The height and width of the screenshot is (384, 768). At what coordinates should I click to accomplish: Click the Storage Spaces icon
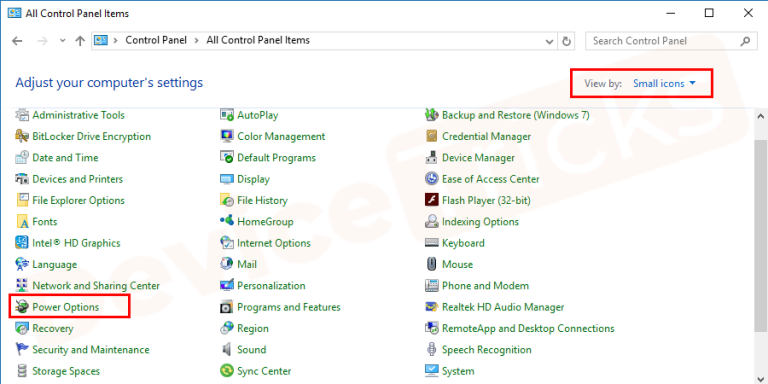click(22, 371)
